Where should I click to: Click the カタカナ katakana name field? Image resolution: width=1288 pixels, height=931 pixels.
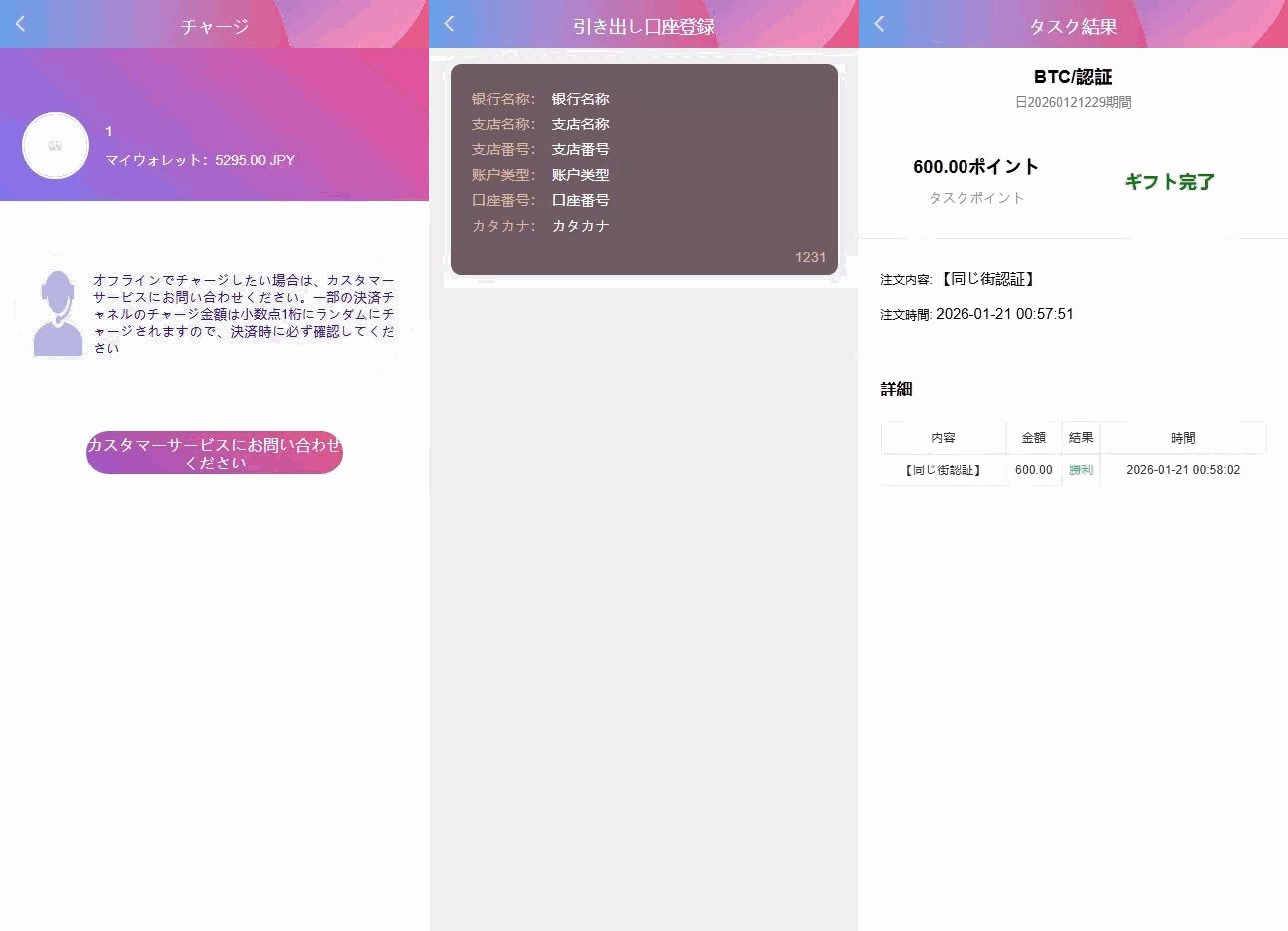(x=579, y=226)
